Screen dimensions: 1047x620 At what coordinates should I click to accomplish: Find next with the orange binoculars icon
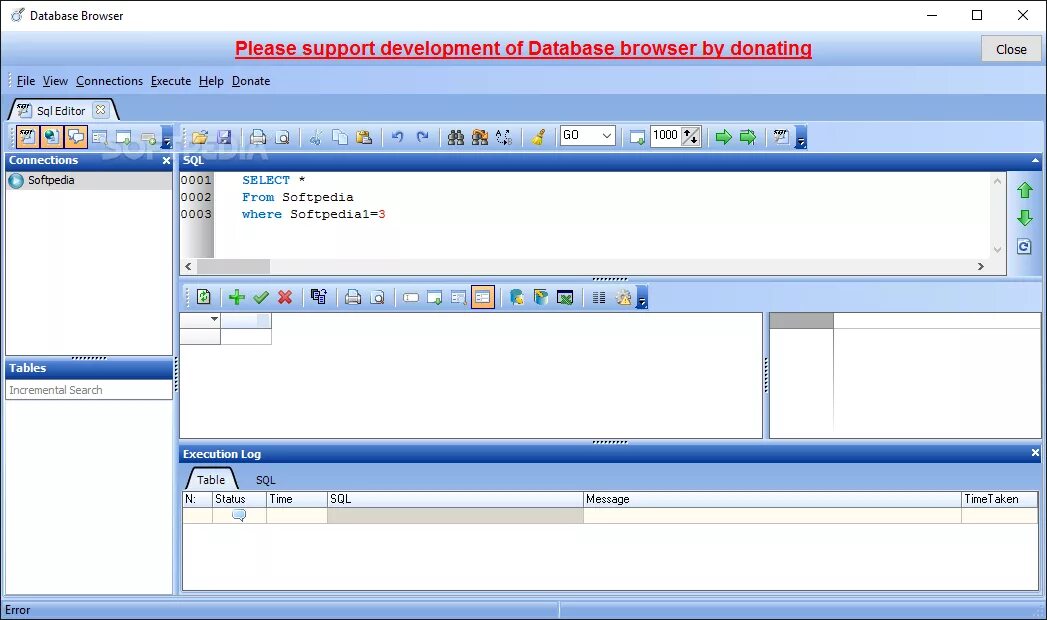point(479,137)
